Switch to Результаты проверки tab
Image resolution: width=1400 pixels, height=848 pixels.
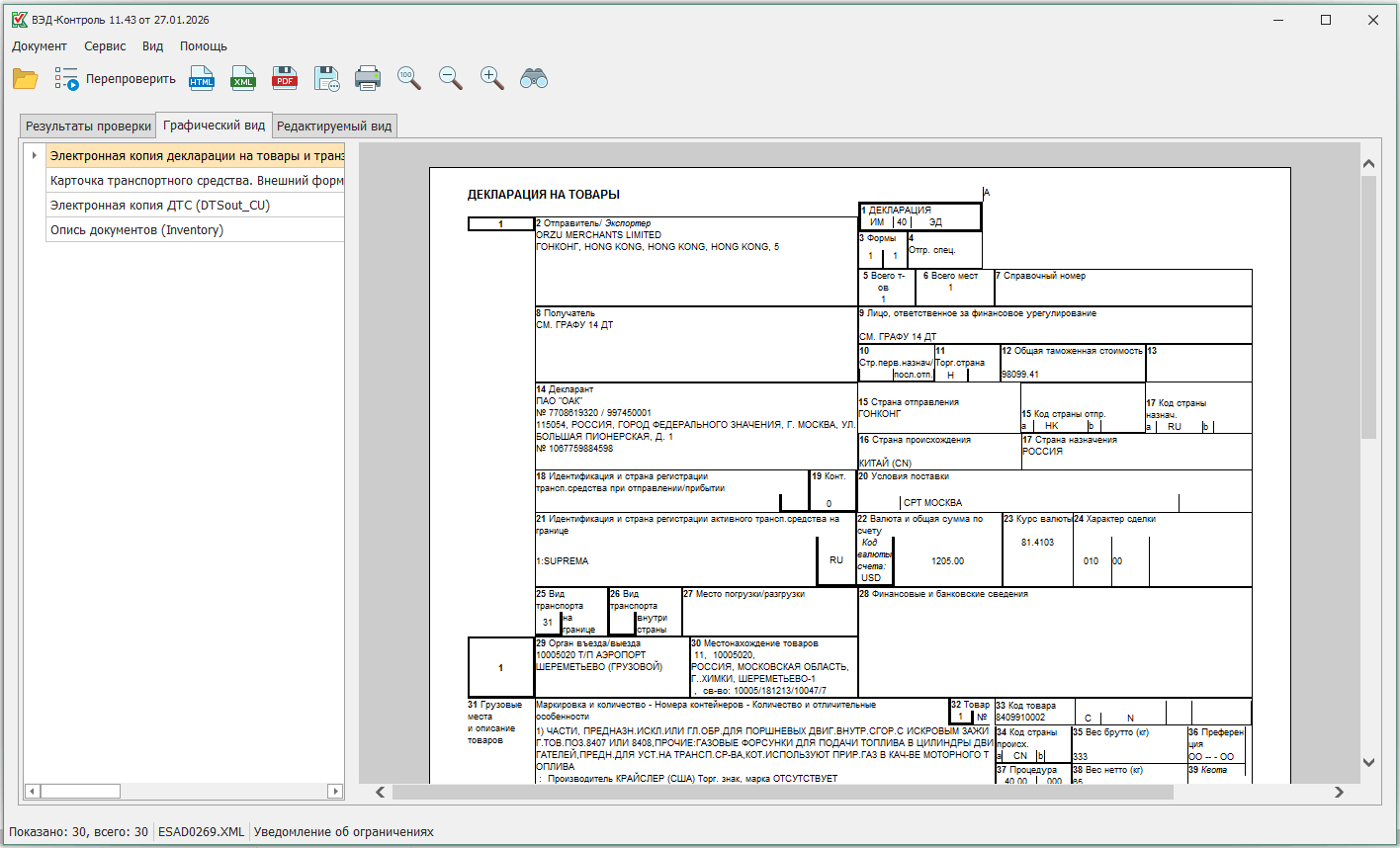tap(89, 127)
